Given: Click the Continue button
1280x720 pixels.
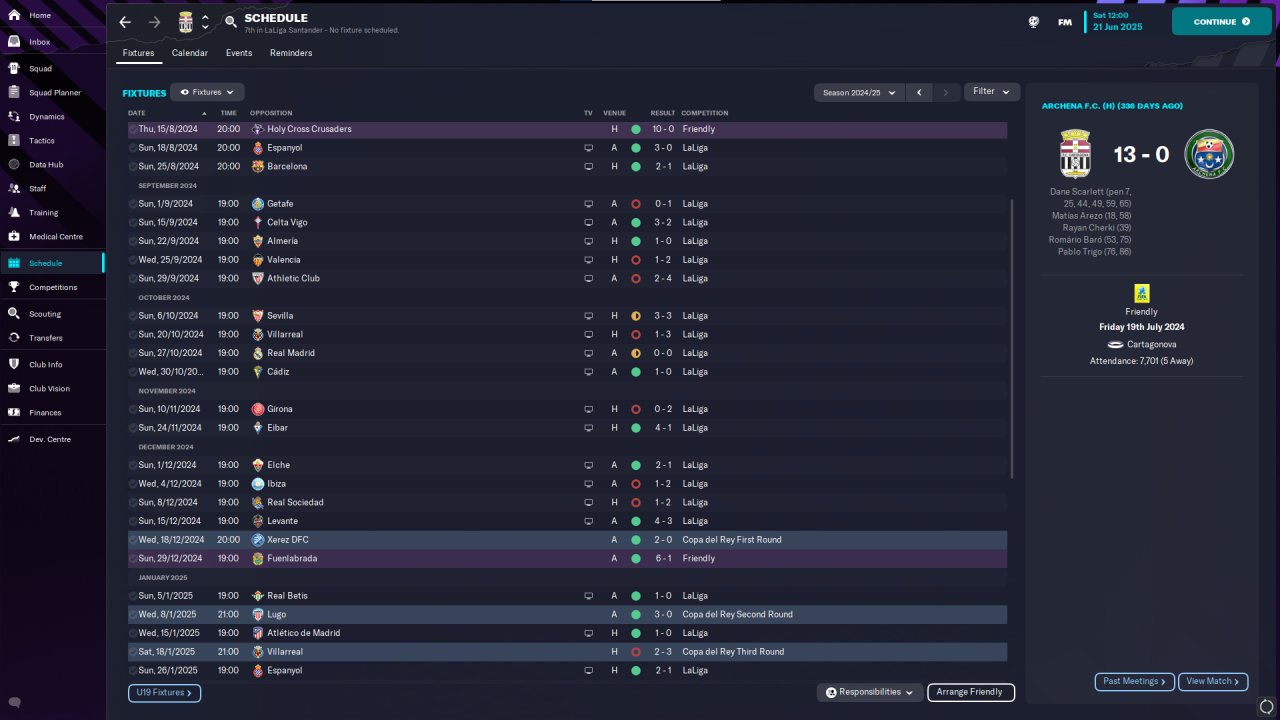Looking at the screenshot, I should coord(1221,21).
